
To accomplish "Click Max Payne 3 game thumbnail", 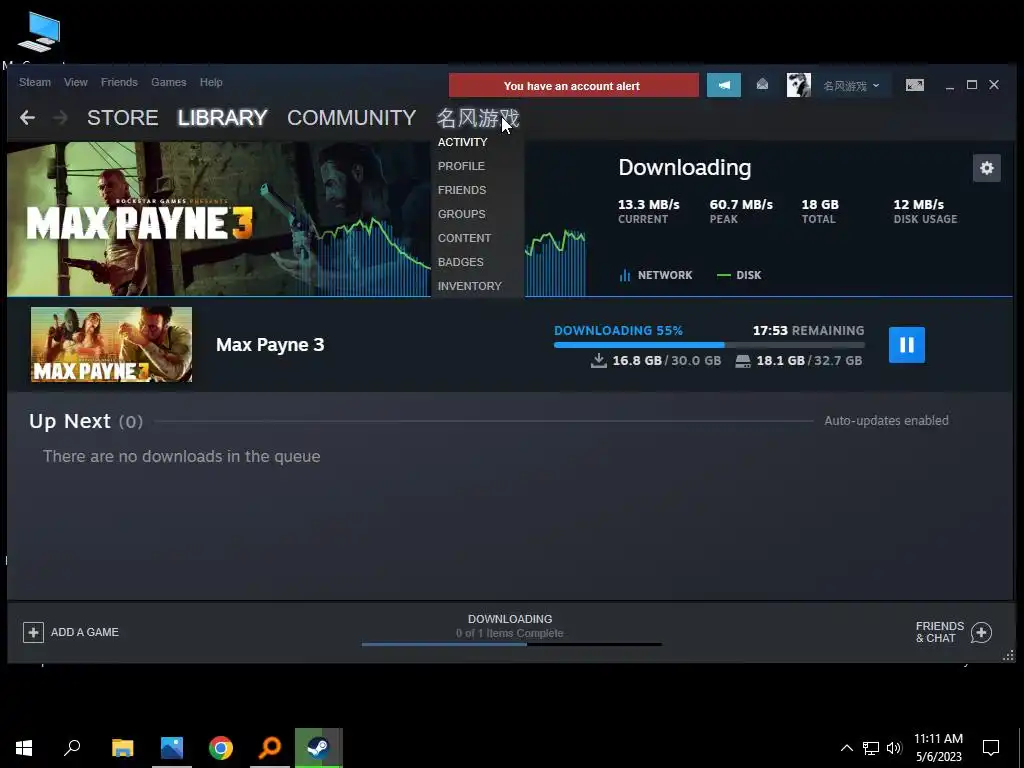I will coord(111,344).
